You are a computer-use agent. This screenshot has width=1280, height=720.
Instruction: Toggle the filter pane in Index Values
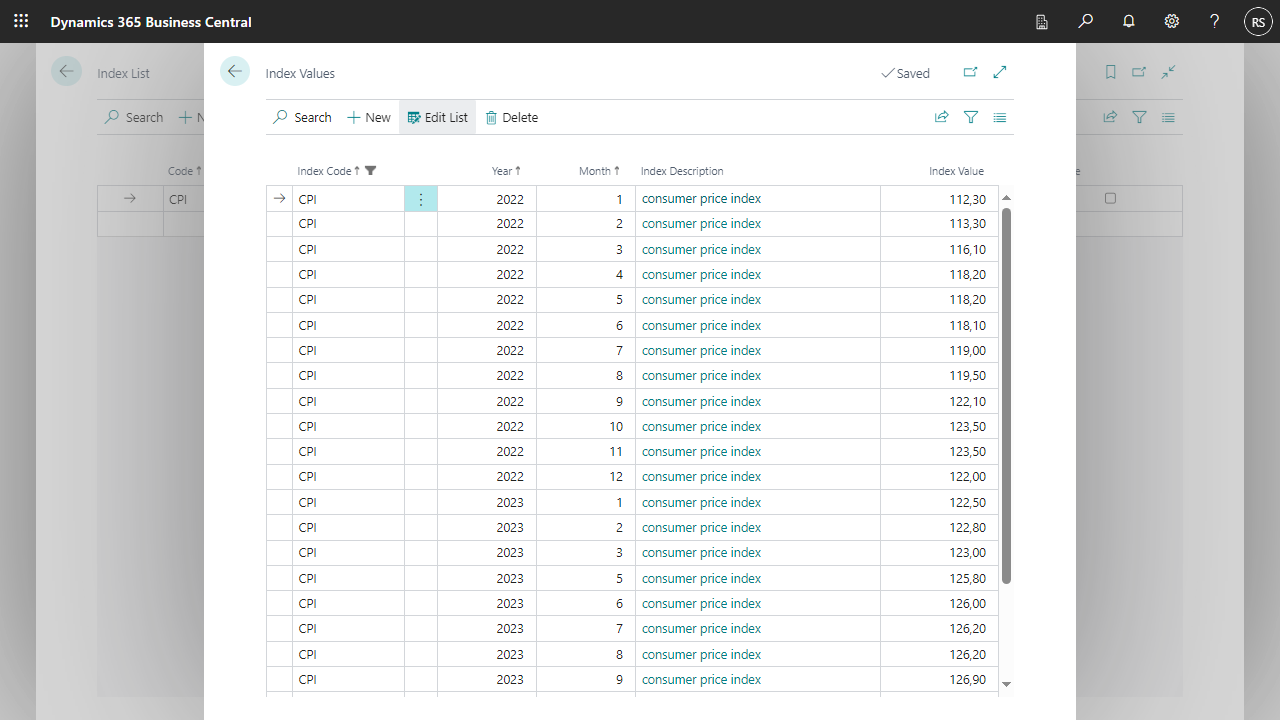click(970, 117)
